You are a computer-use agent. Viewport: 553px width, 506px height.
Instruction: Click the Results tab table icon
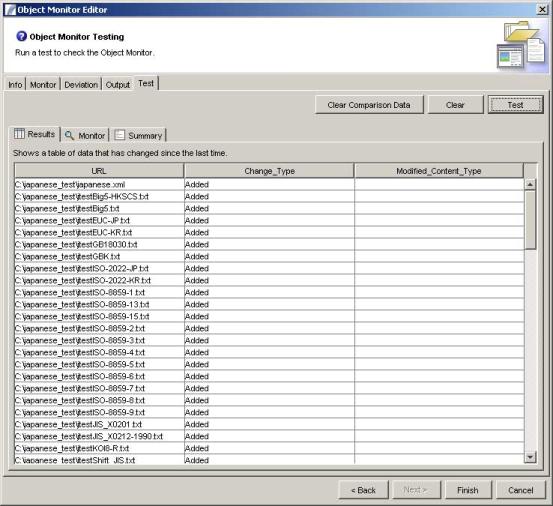pos(19,134)
